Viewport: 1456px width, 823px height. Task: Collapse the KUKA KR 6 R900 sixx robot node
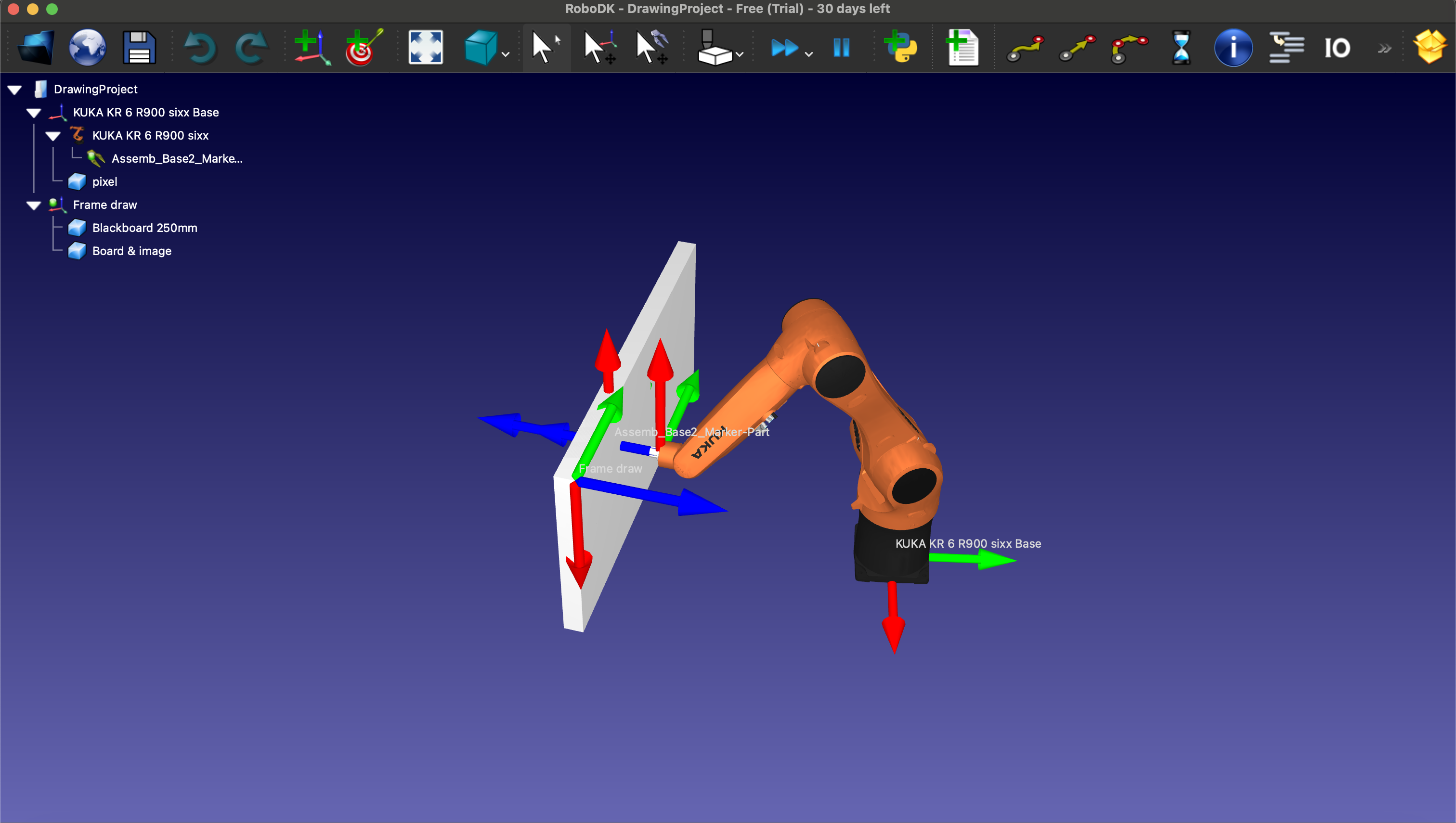point(53,136)
